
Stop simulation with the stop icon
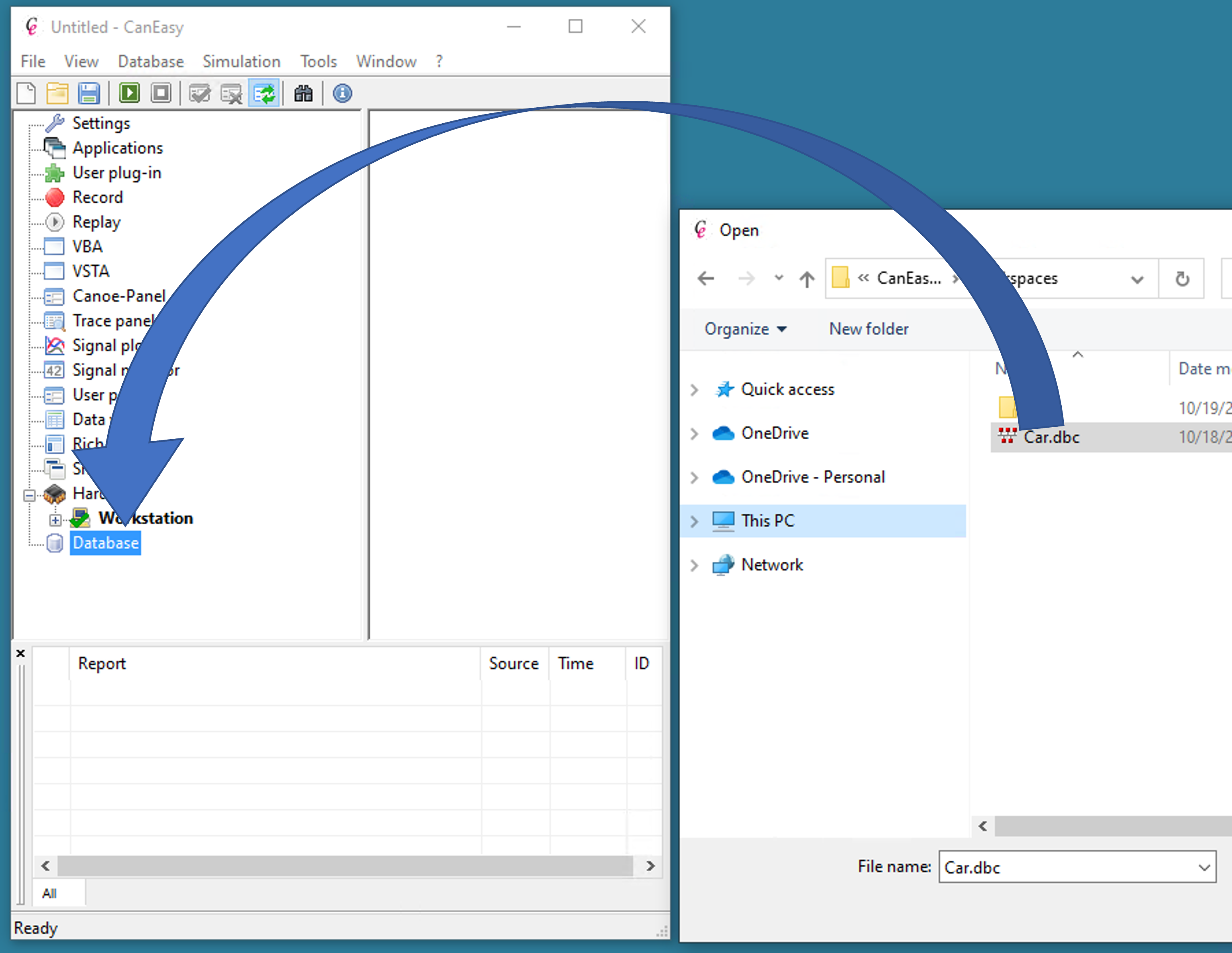pyautogui.click(x=161, y=93)
